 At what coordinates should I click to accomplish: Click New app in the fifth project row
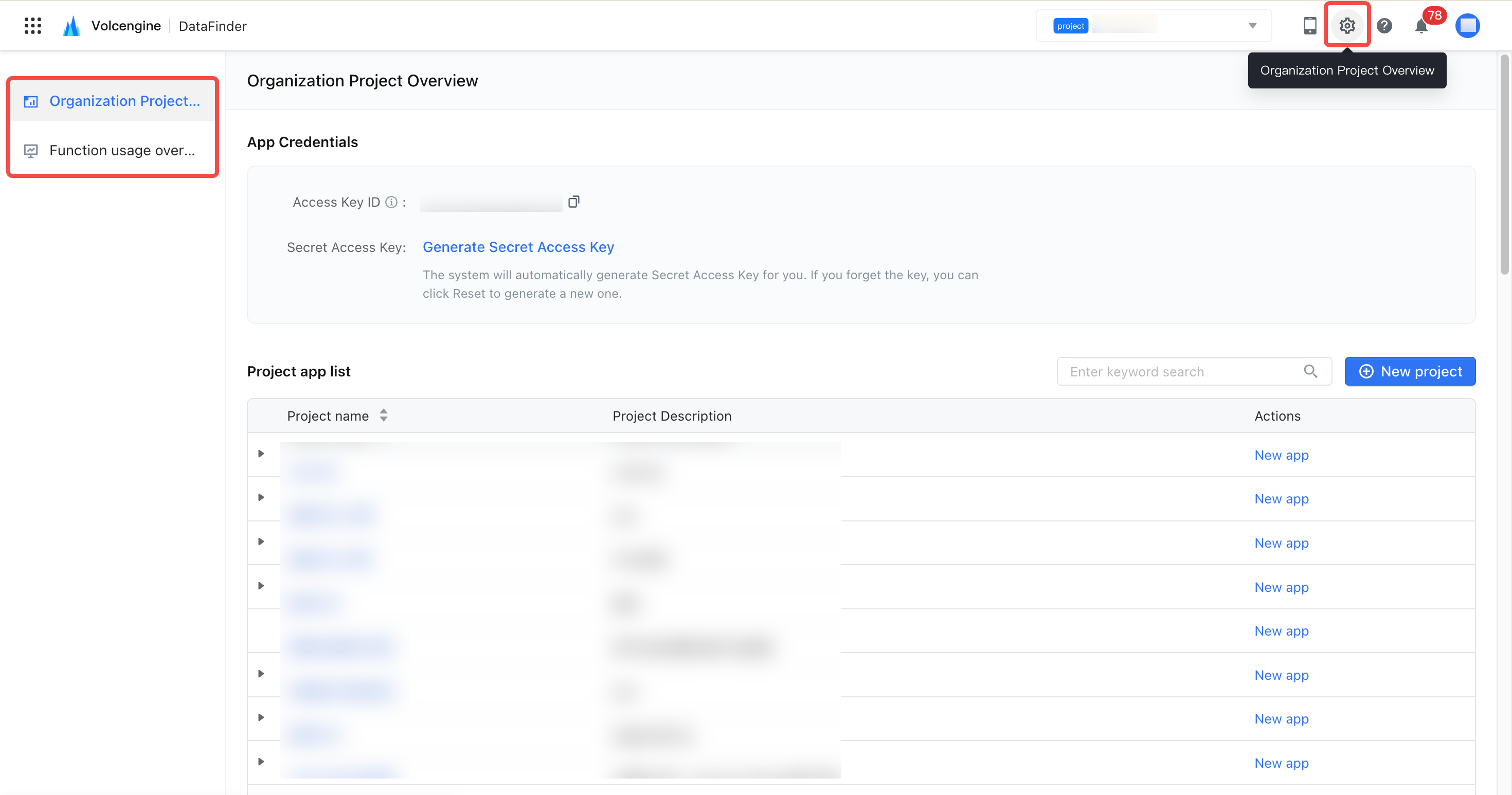click(1281, 631)
